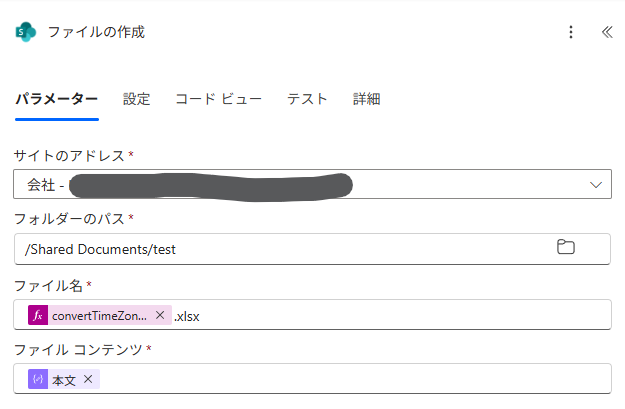Click after .xlsx in ファイル名 field
Screen dimensions: 625x409
pyautogui.click(x=400, y=315)
